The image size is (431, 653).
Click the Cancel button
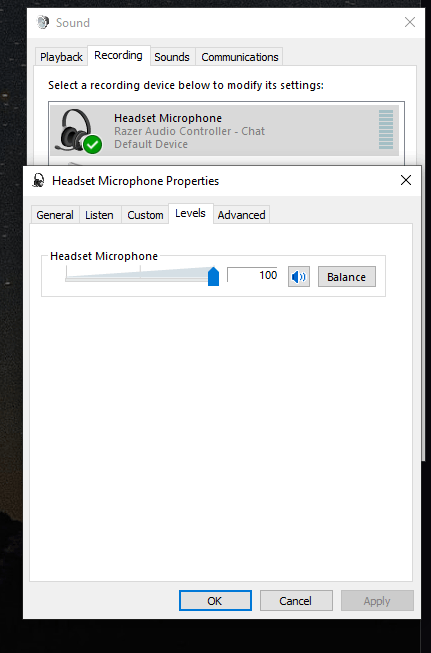(x=296, y=601)
